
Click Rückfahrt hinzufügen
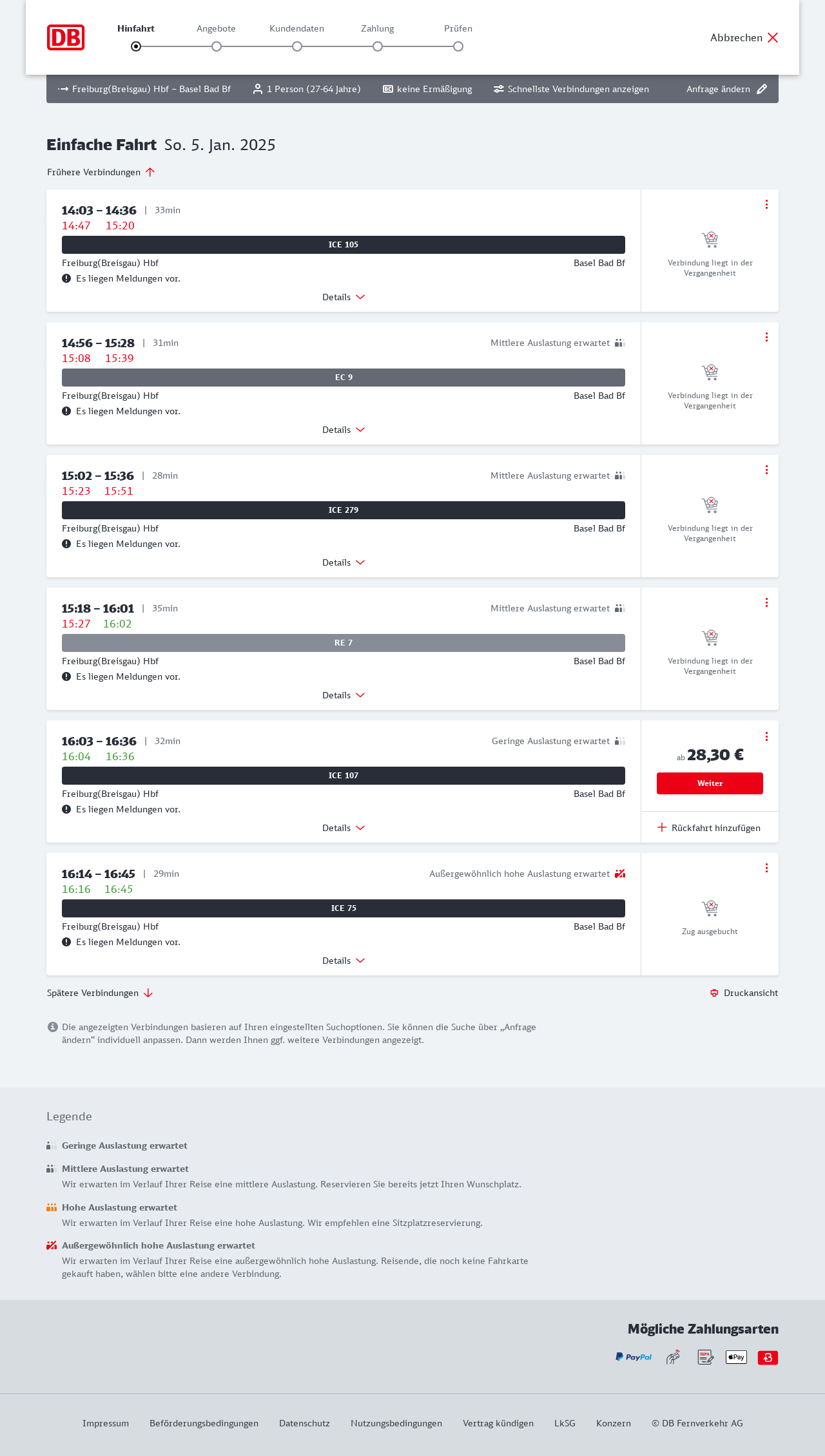click(x=709, y=828)
